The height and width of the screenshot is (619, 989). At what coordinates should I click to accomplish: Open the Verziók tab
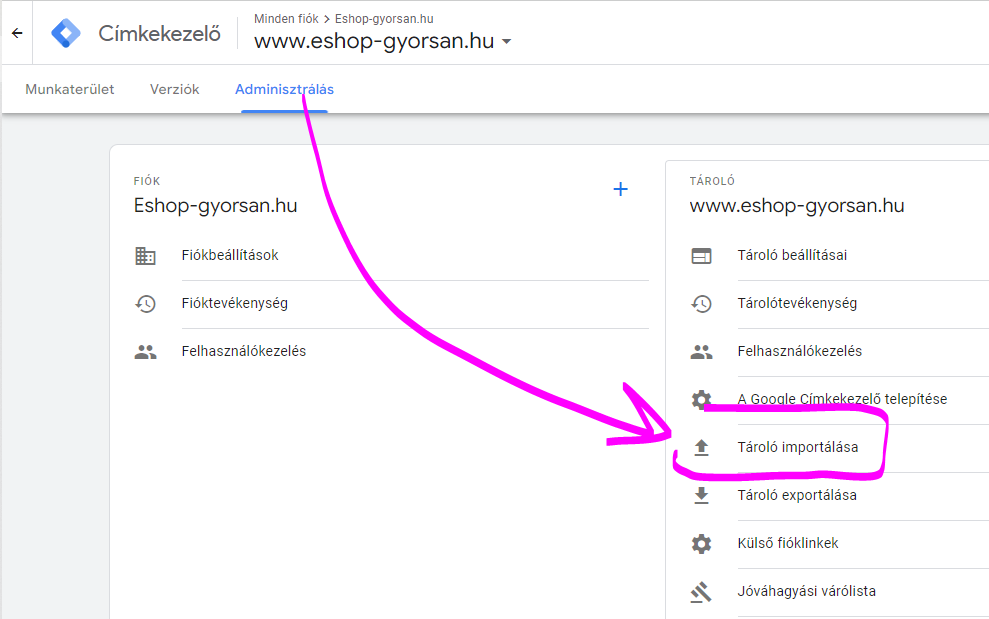coord(175,90)
